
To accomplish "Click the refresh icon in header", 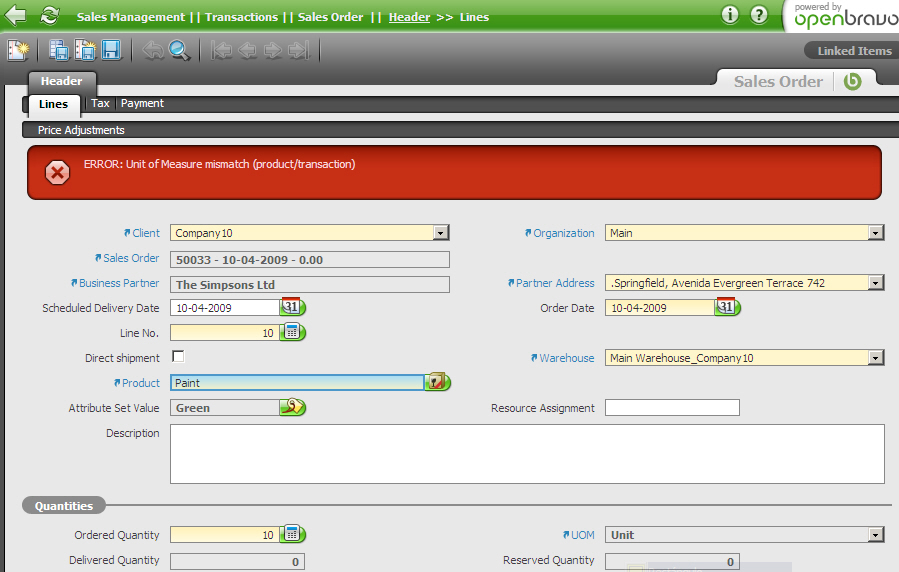I will [x=50, y=15].
